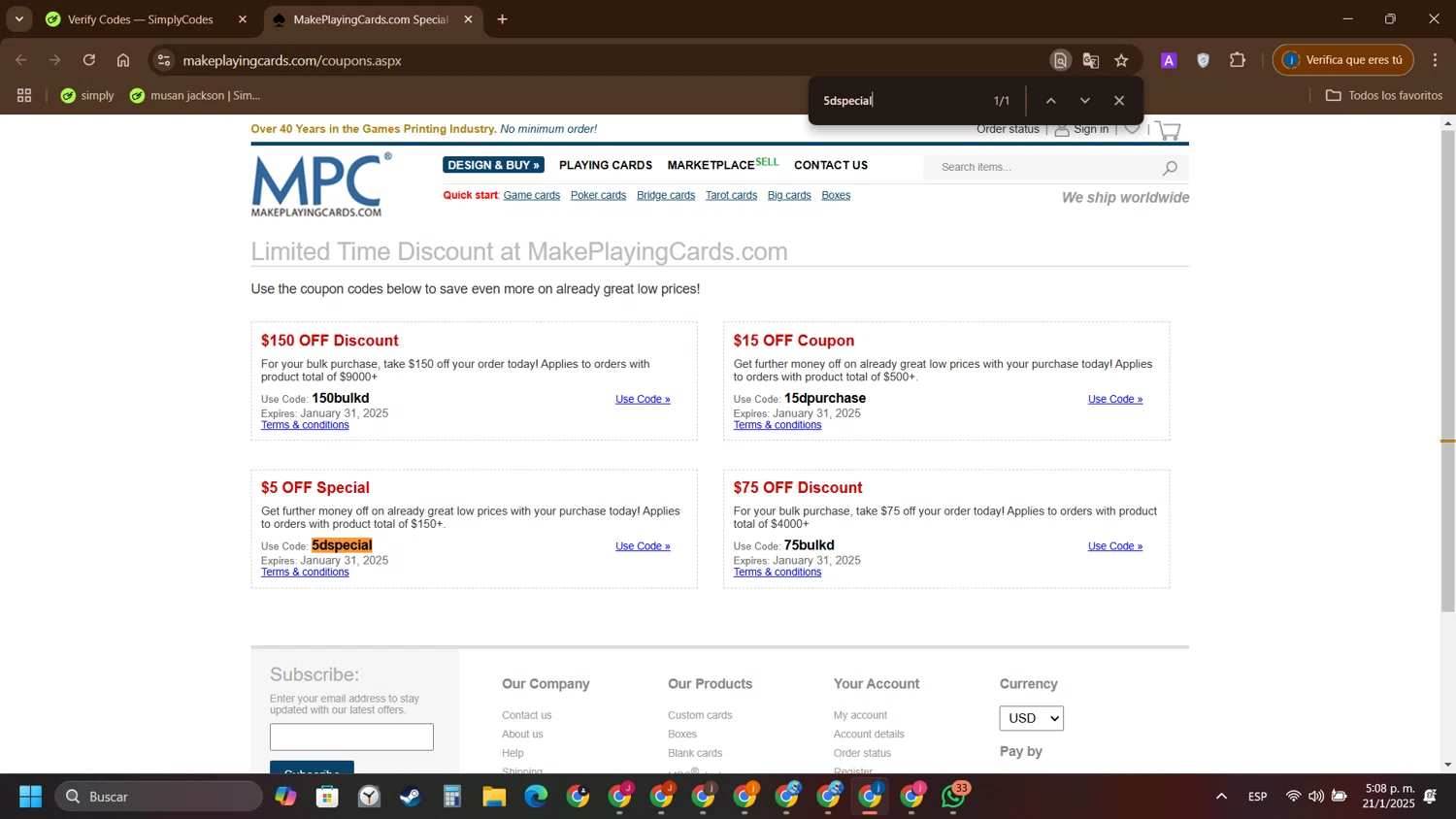Open the PLAYING CARDS menu
Viewport: 1456px width, 819px height.
click(606, 165)
